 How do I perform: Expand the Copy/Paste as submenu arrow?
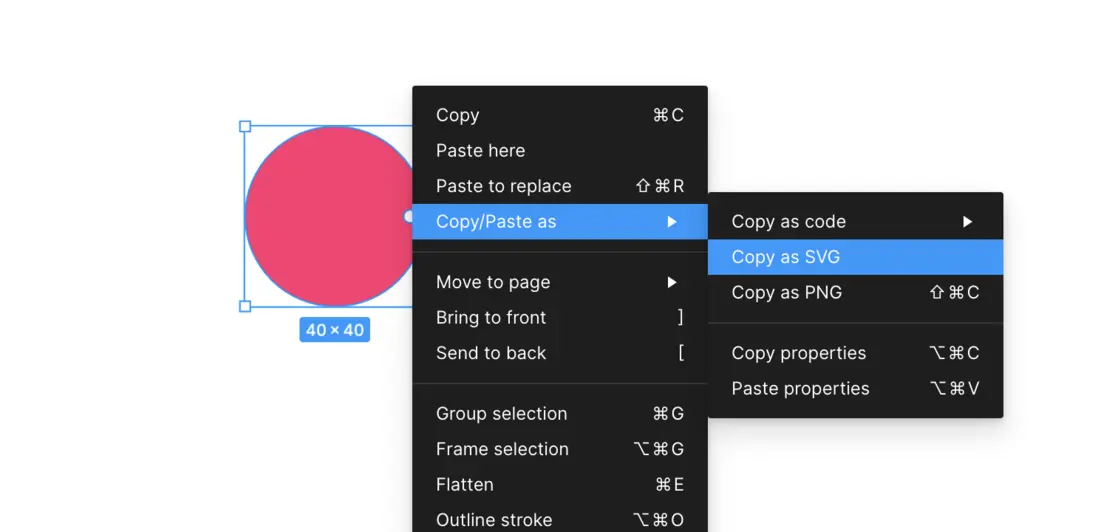(672, 222)
